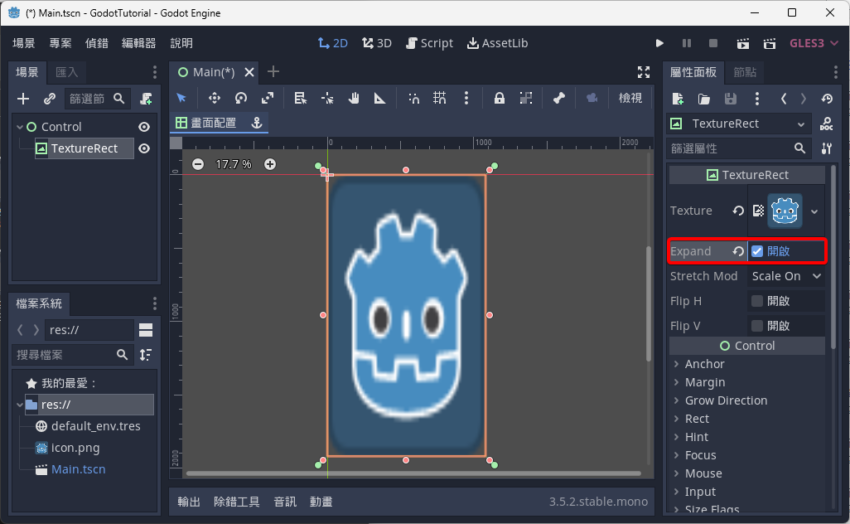Screen dimensions: 850x524
Task: Open the 專案 project menu
Action: coord(60,43)
